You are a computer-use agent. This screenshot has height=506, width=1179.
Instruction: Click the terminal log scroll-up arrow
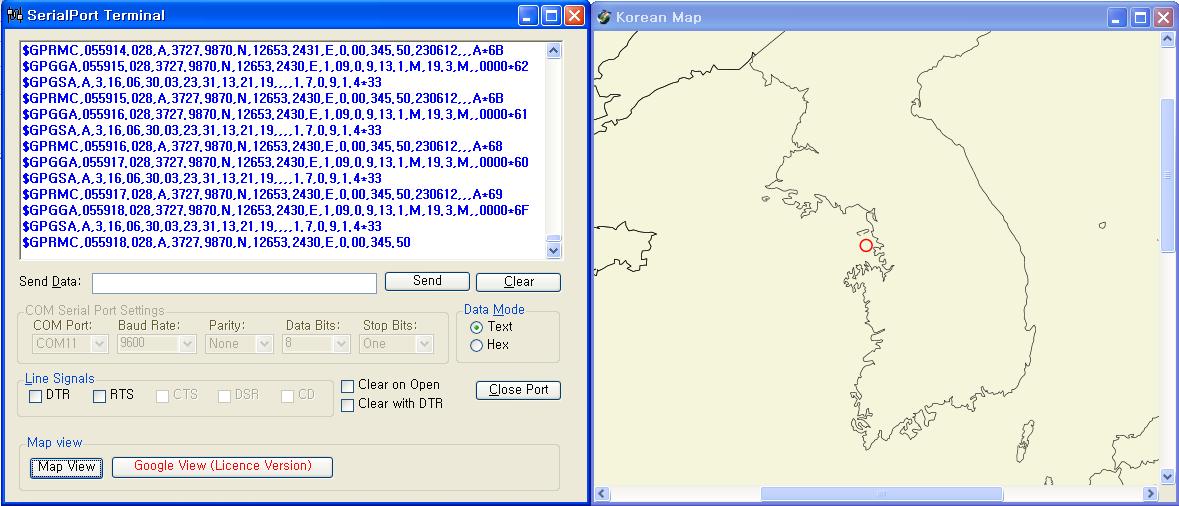(x=554, y=51)
